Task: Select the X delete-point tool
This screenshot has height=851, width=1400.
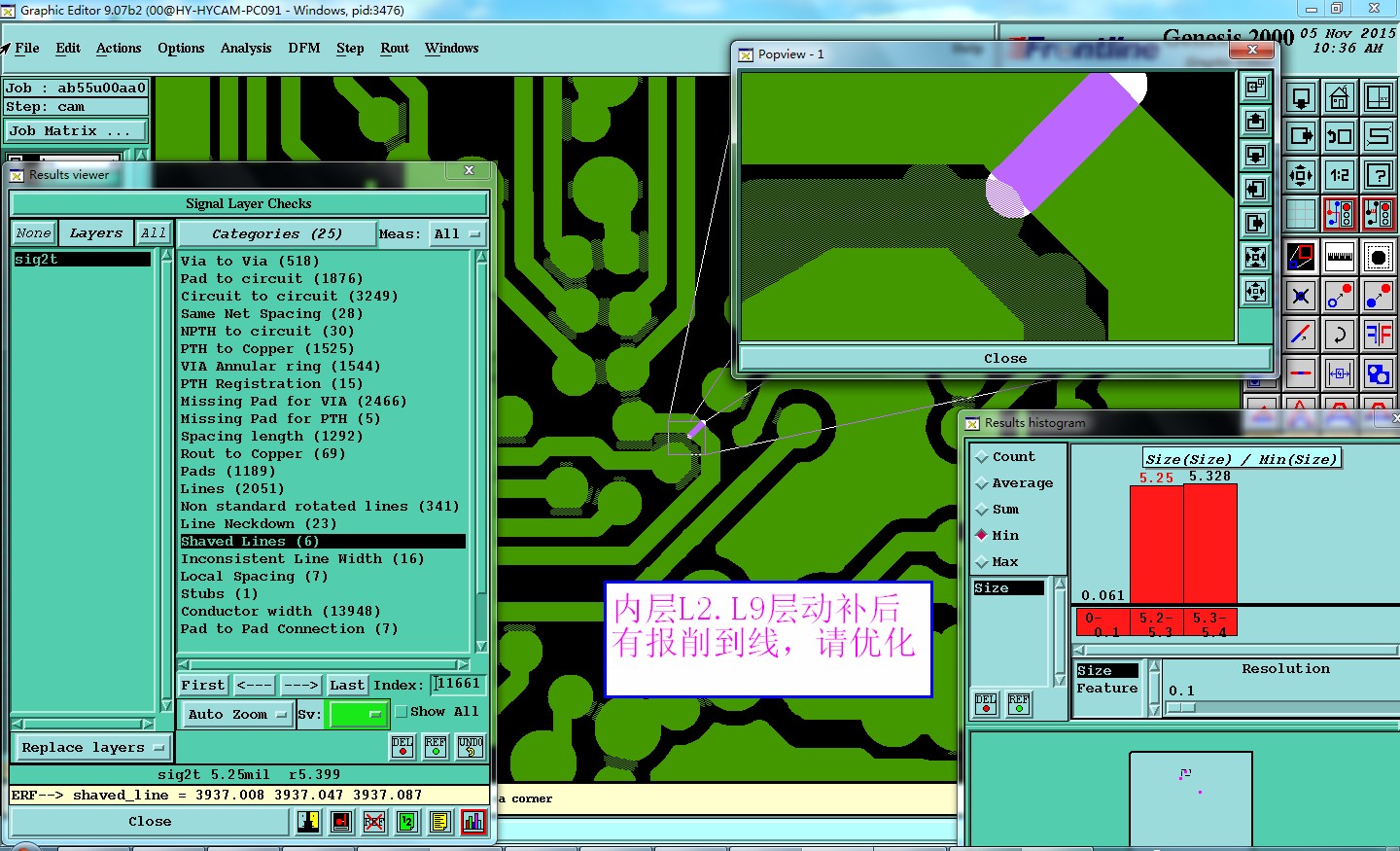Action: tap(1301, 296)
